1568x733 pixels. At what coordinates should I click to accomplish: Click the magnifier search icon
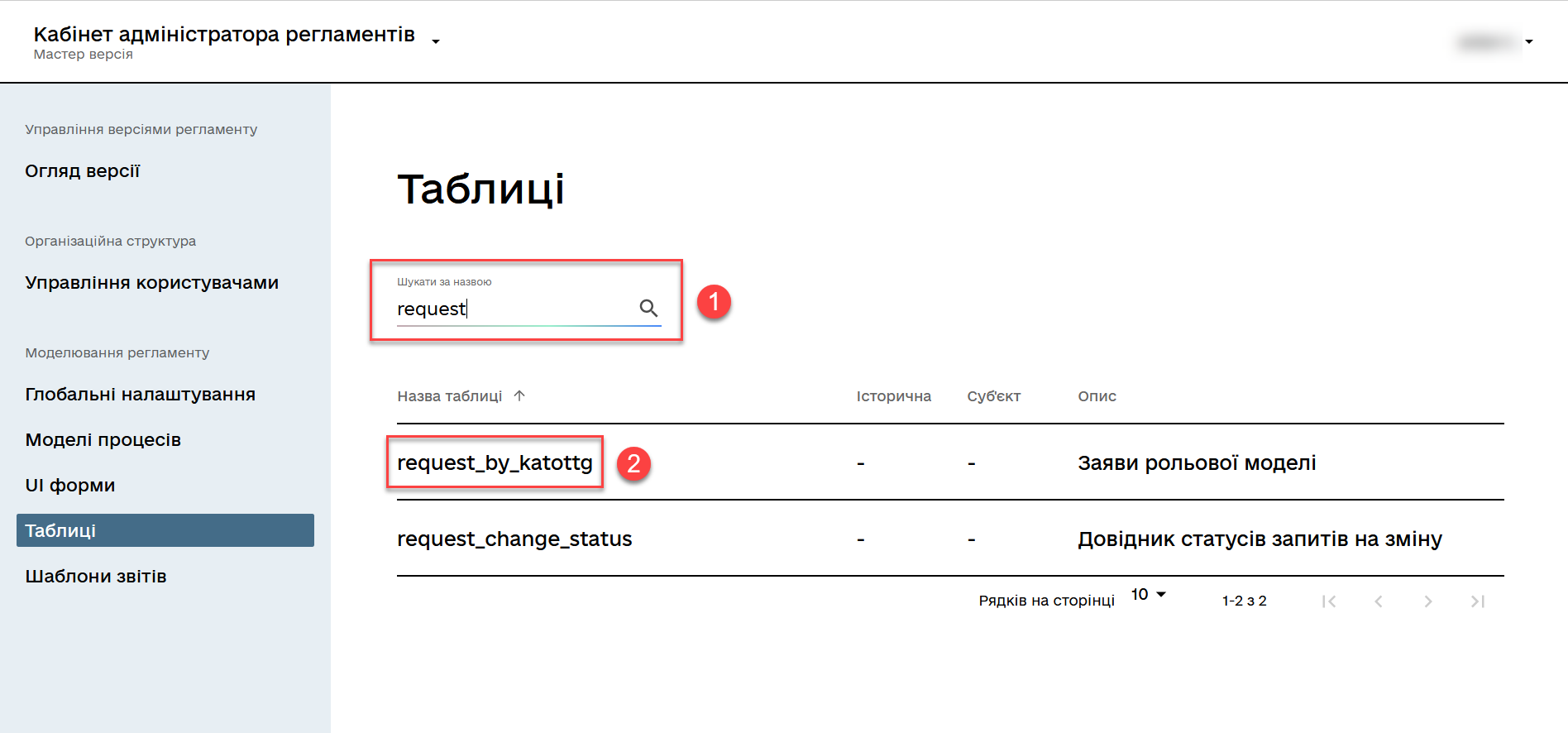click(x=648, y=309)
